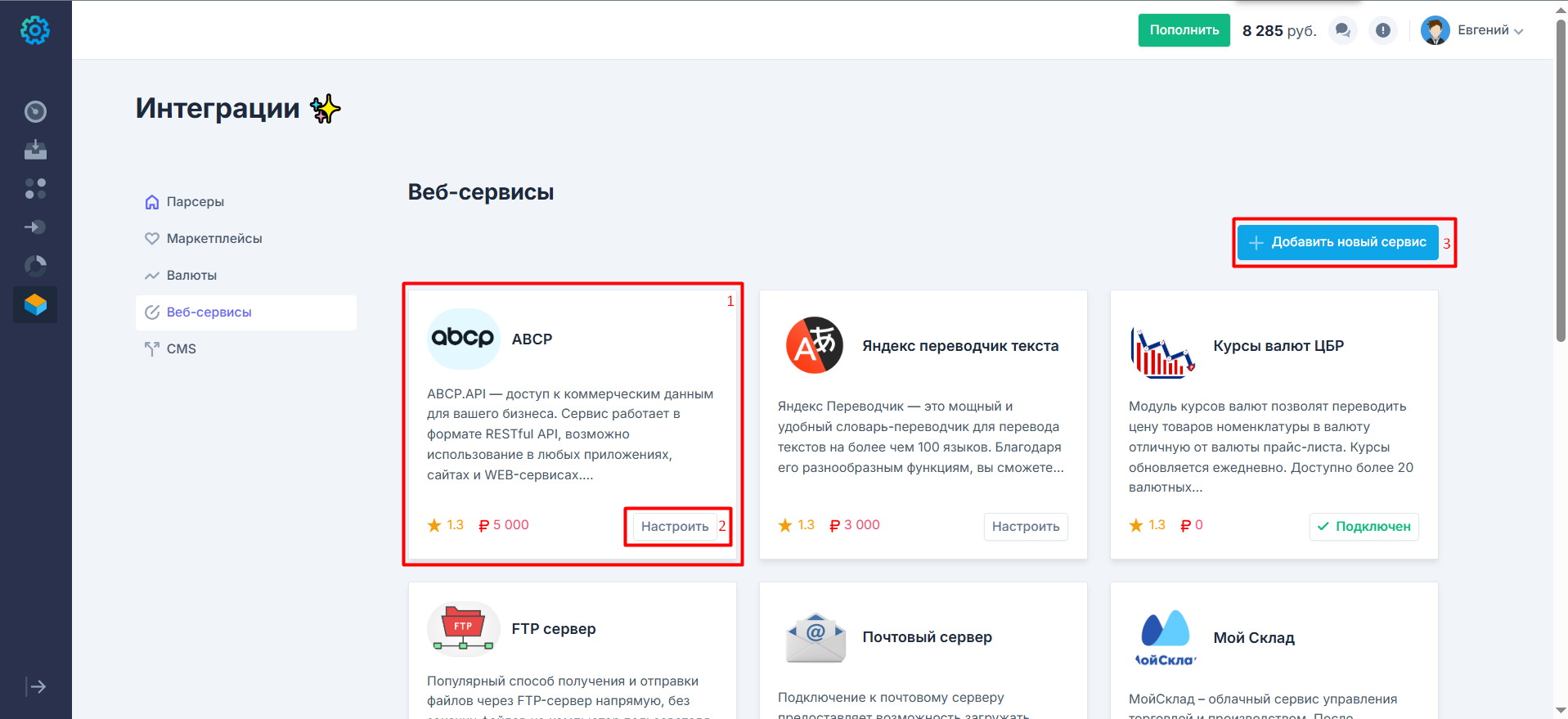Click the Курсы валют ЦБР chart logo

point(1163,353)
